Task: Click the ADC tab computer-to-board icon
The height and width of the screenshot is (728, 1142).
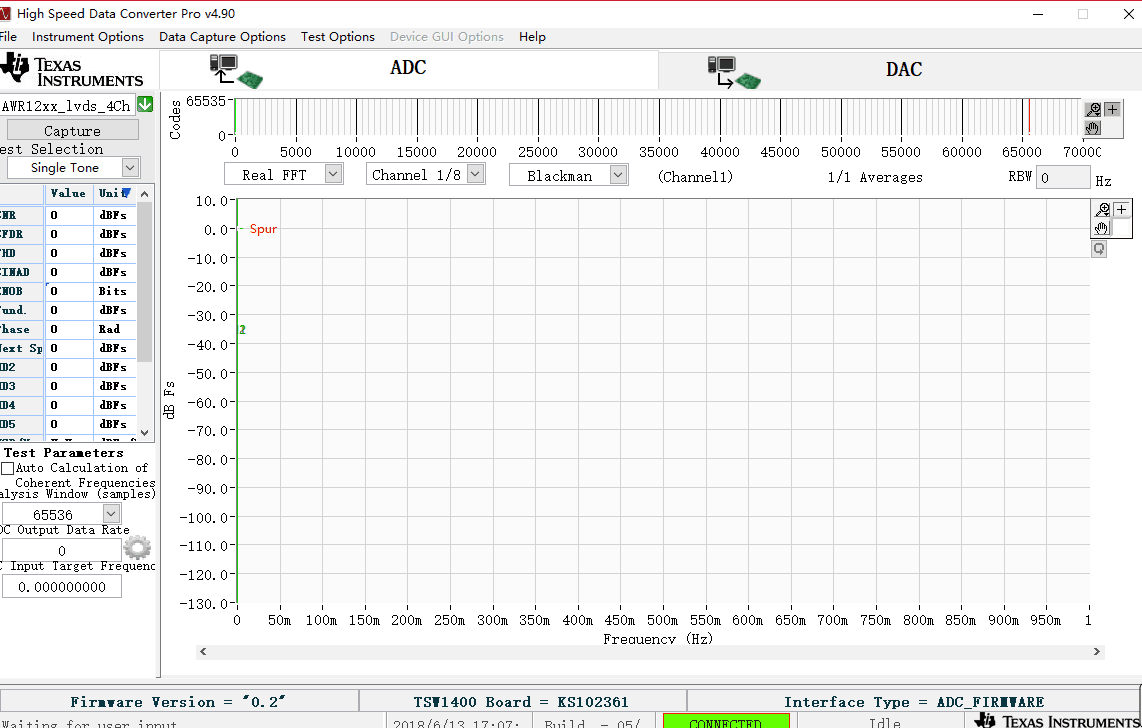Action: 236,71
